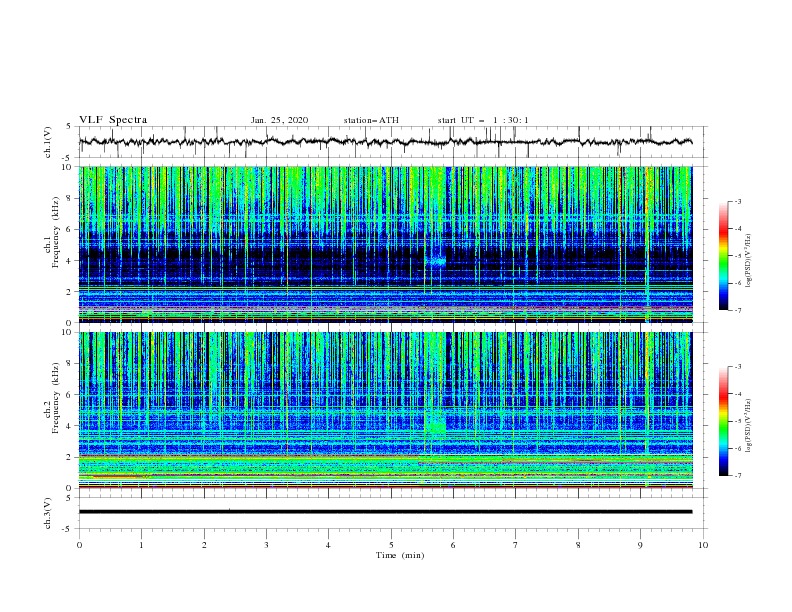This screenshot has width=792, height=612.
Task: Select the "start UT = 1 :30: 1" text
Action: pos(483,120)
